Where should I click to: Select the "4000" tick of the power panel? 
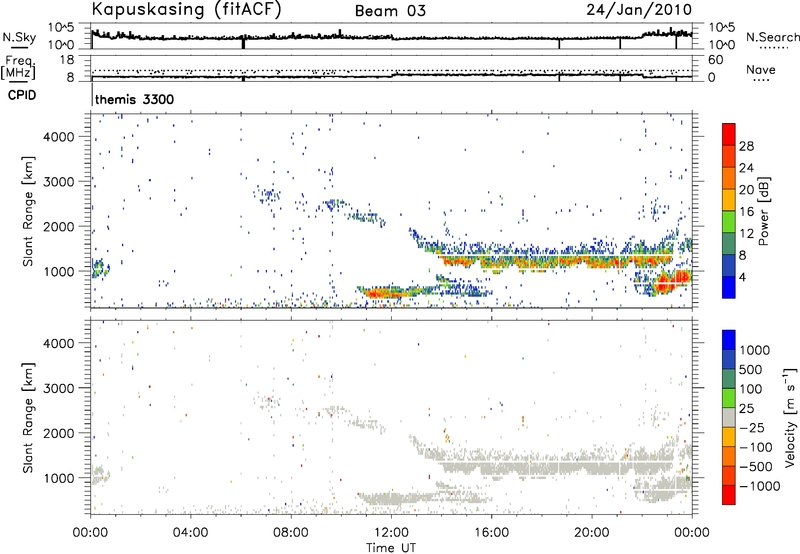[x=59, y=137]
